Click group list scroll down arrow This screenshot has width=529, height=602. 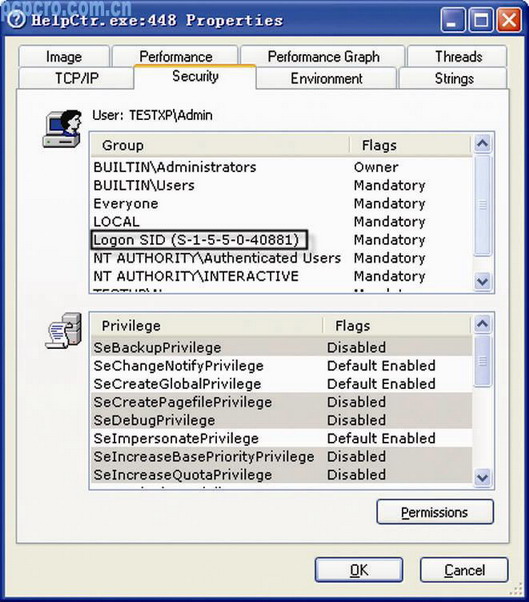click(x=482, y=282)
